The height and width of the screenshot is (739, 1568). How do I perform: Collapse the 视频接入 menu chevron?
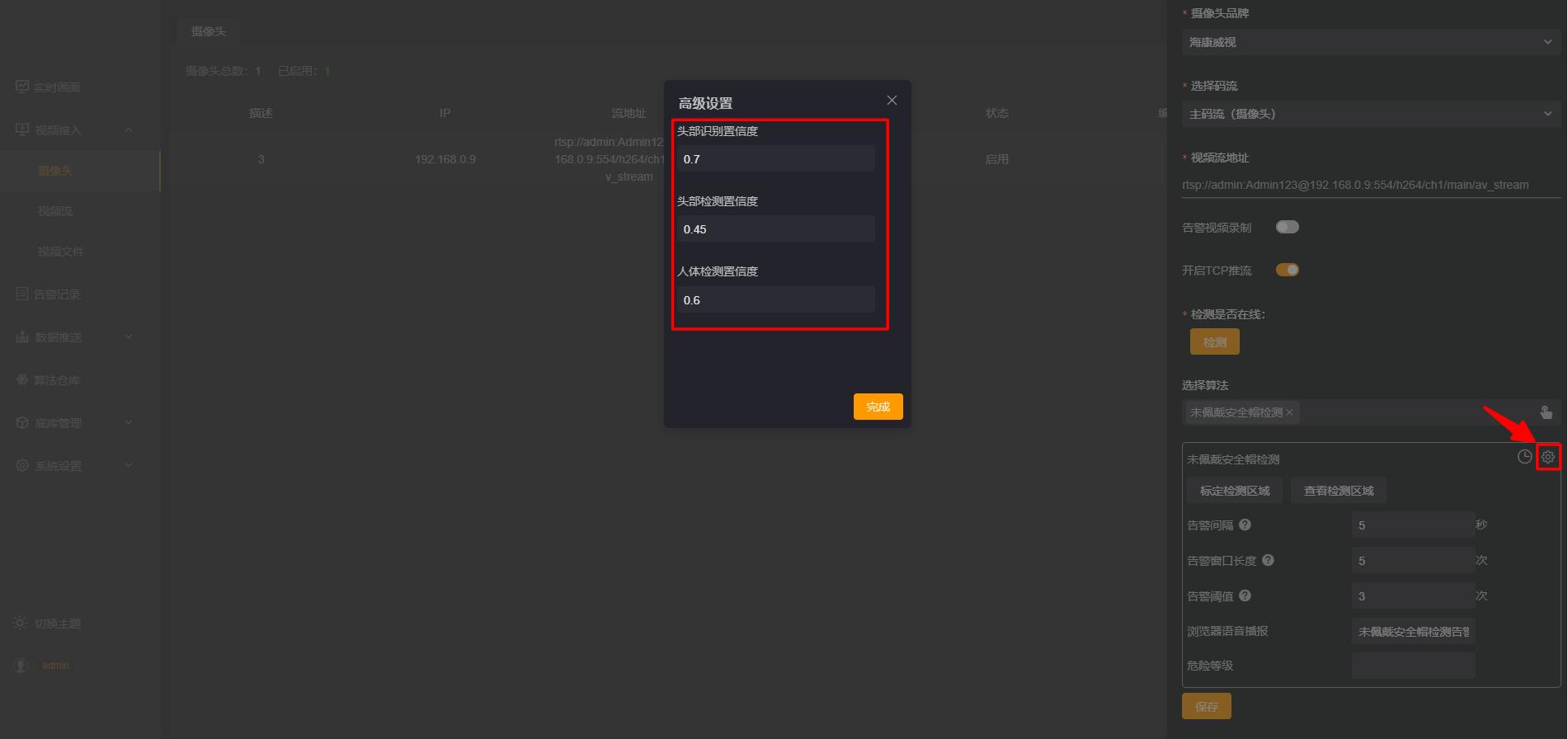pos(129,129)
